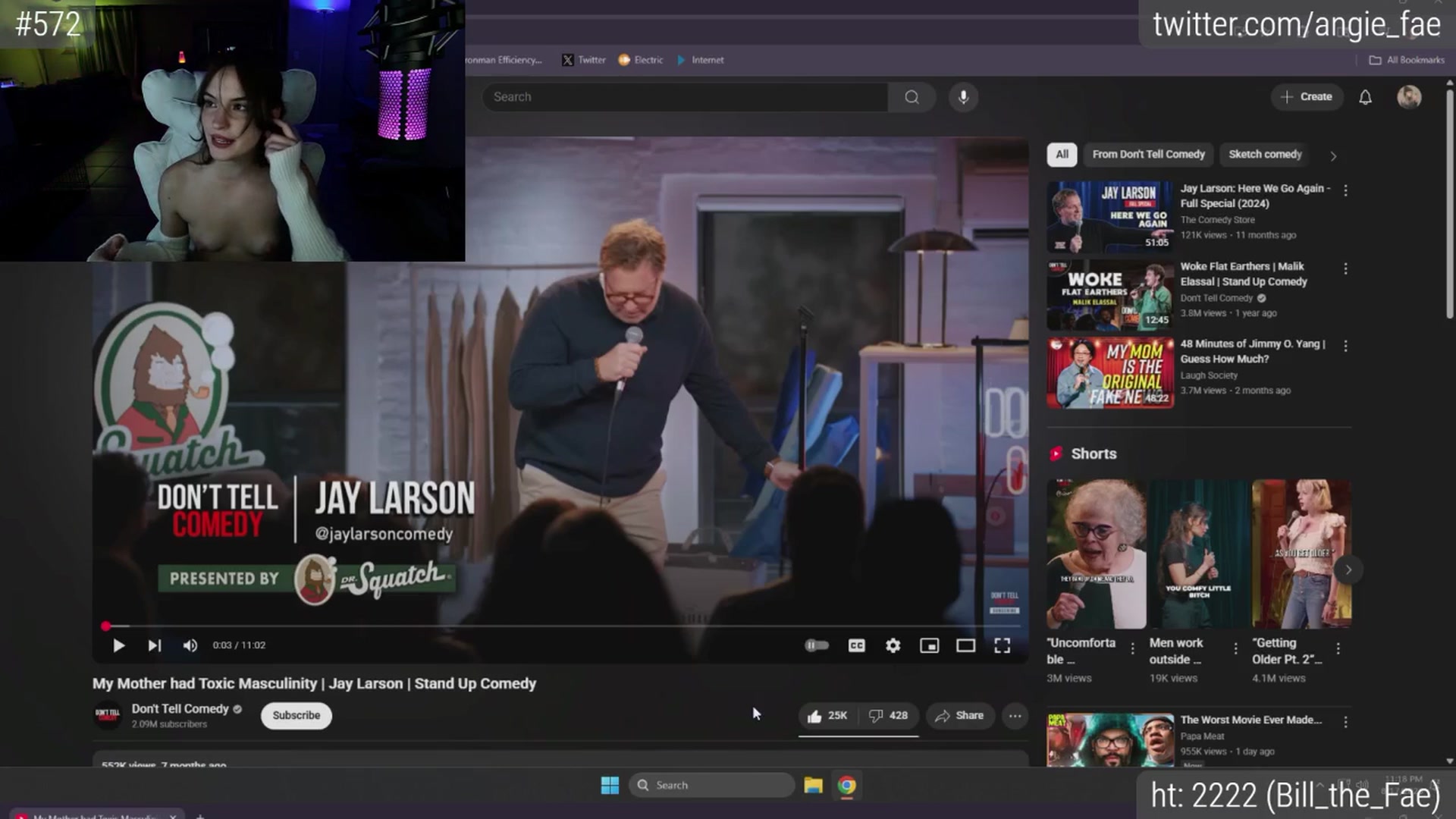Image resolution: width=1456 pixels, height=819 pixels.
Task: Open video player settings gear
Action: (x=893, y=645)
